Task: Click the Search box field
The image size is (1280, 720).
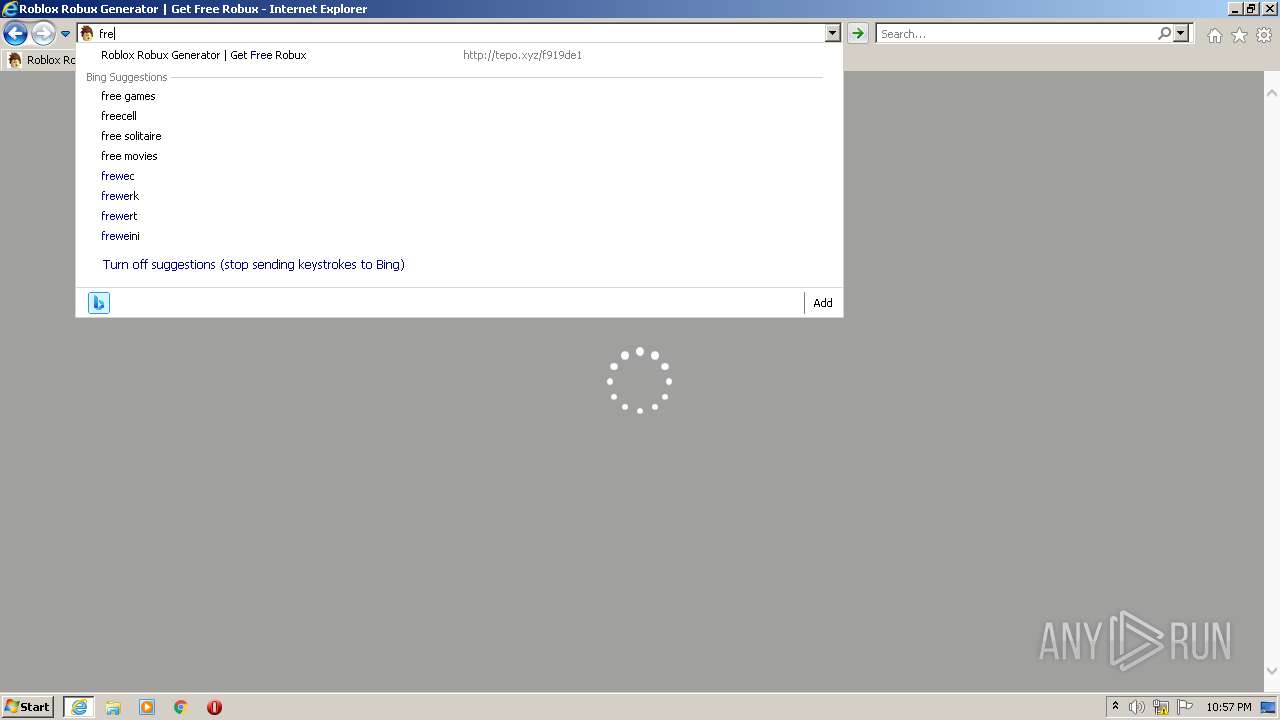Action: tap(1017, 33)
